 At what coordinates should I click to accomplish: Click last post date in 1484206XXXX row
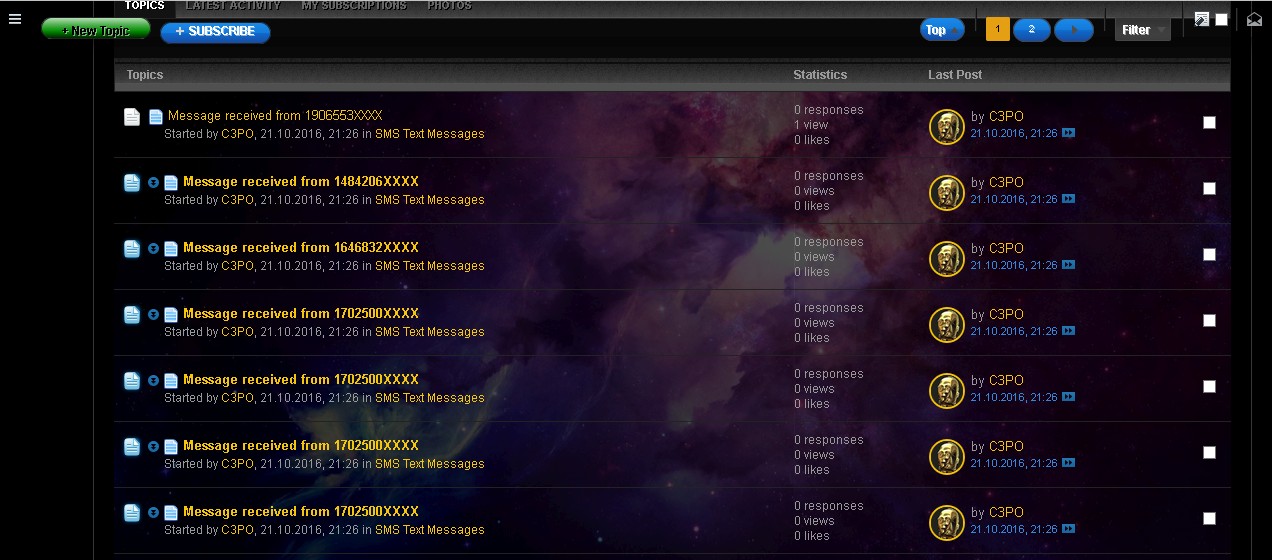click(1014, 199)
